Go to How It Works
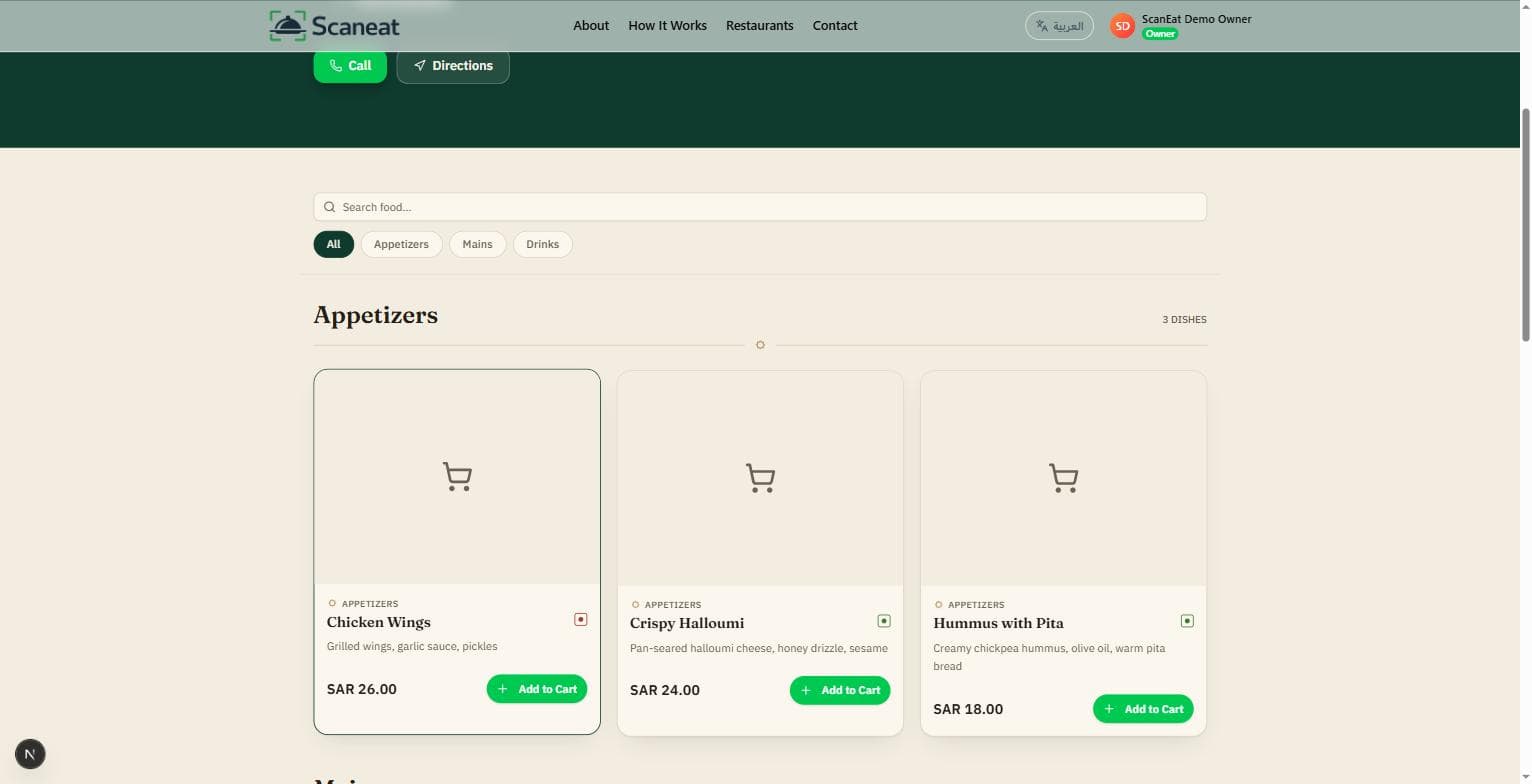The width and height of the screenshot is (1532, 784). pos(667,26)
